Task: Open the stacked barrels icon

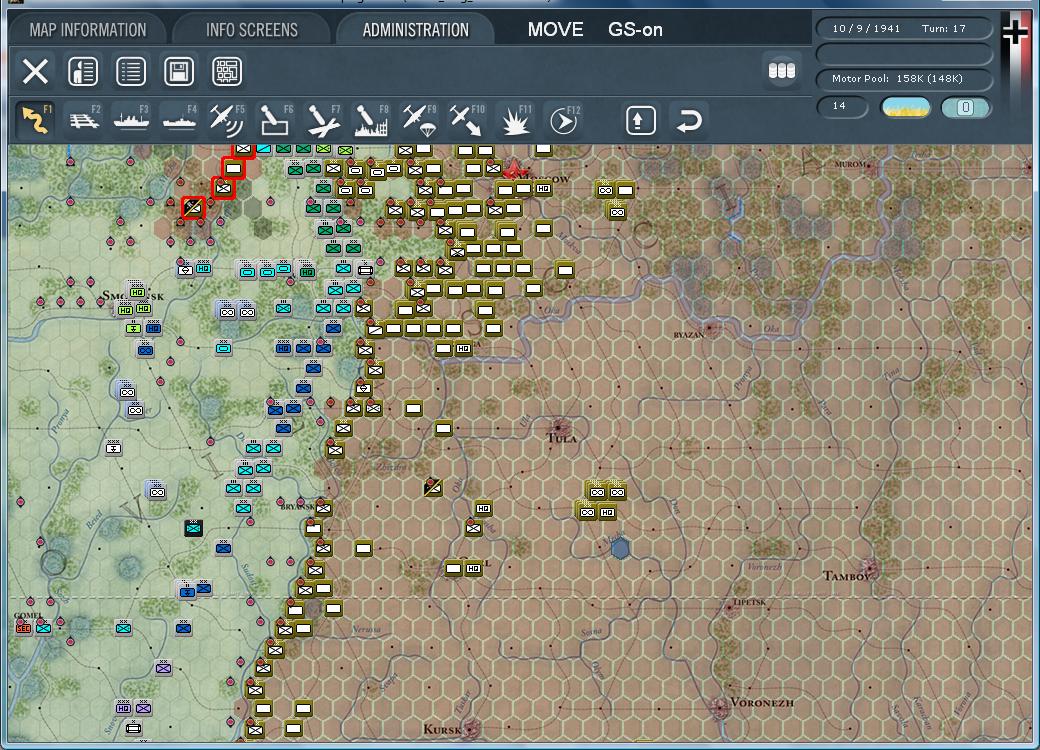Action: click(x=781, y=71)
